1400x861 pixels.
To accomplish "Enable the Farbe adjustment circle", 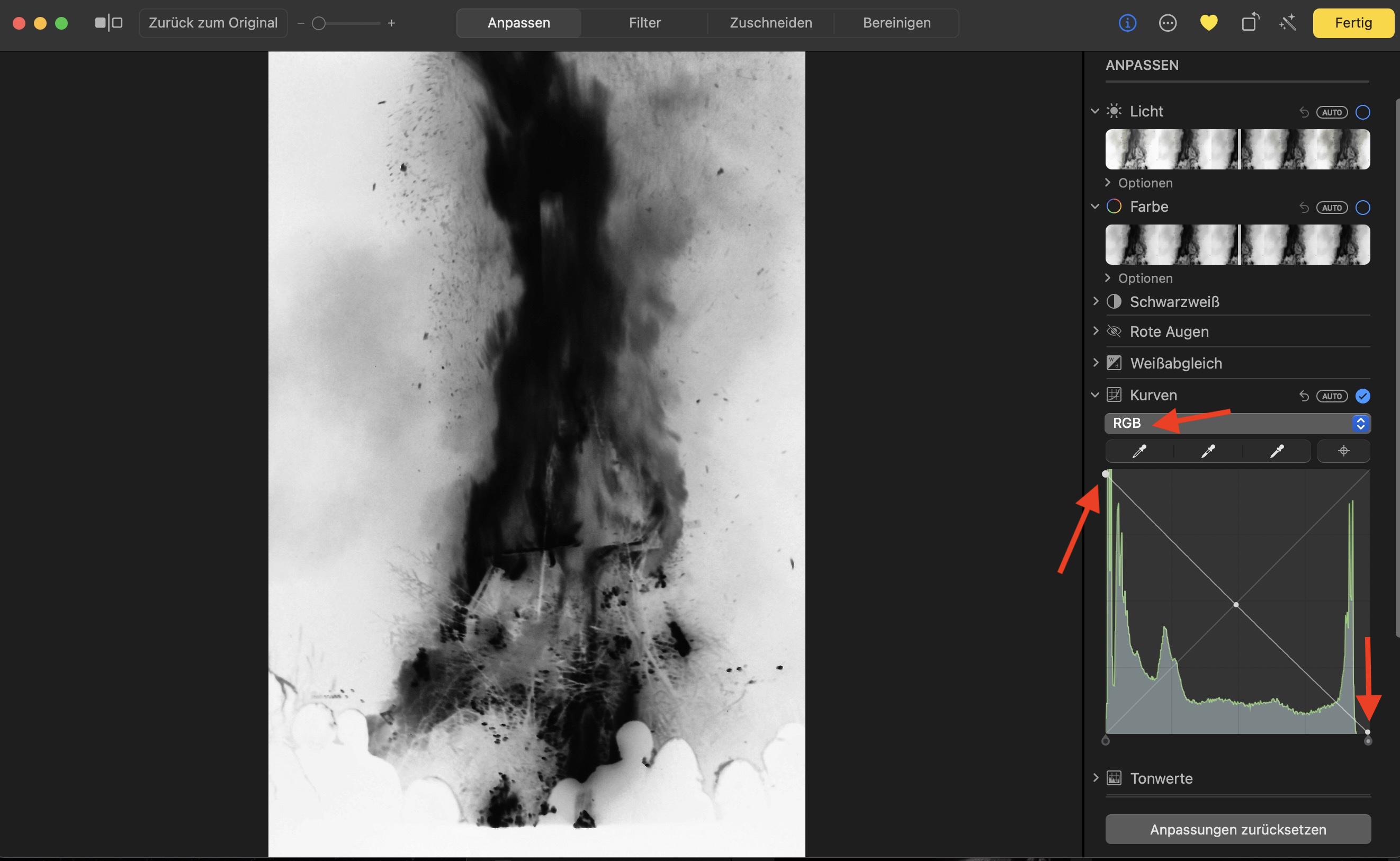I will [x=1362, y=207].
